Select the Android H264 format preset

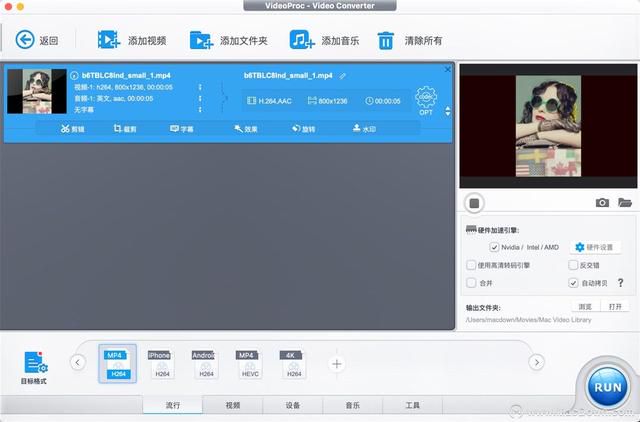[203, 364]
